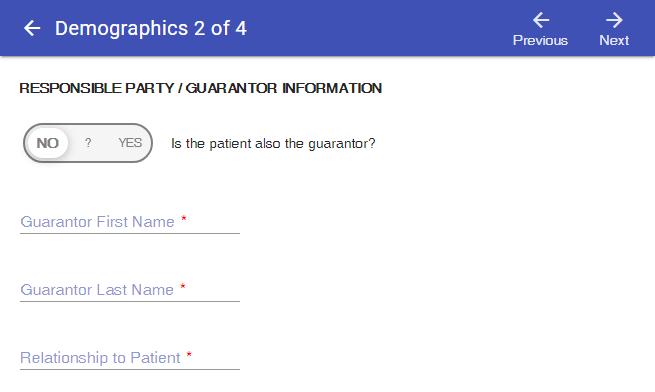Advance using the Next label
Image resolution: width=655 pixels, height=392 pixels.
pyautogui.click(x=614, y=41)
